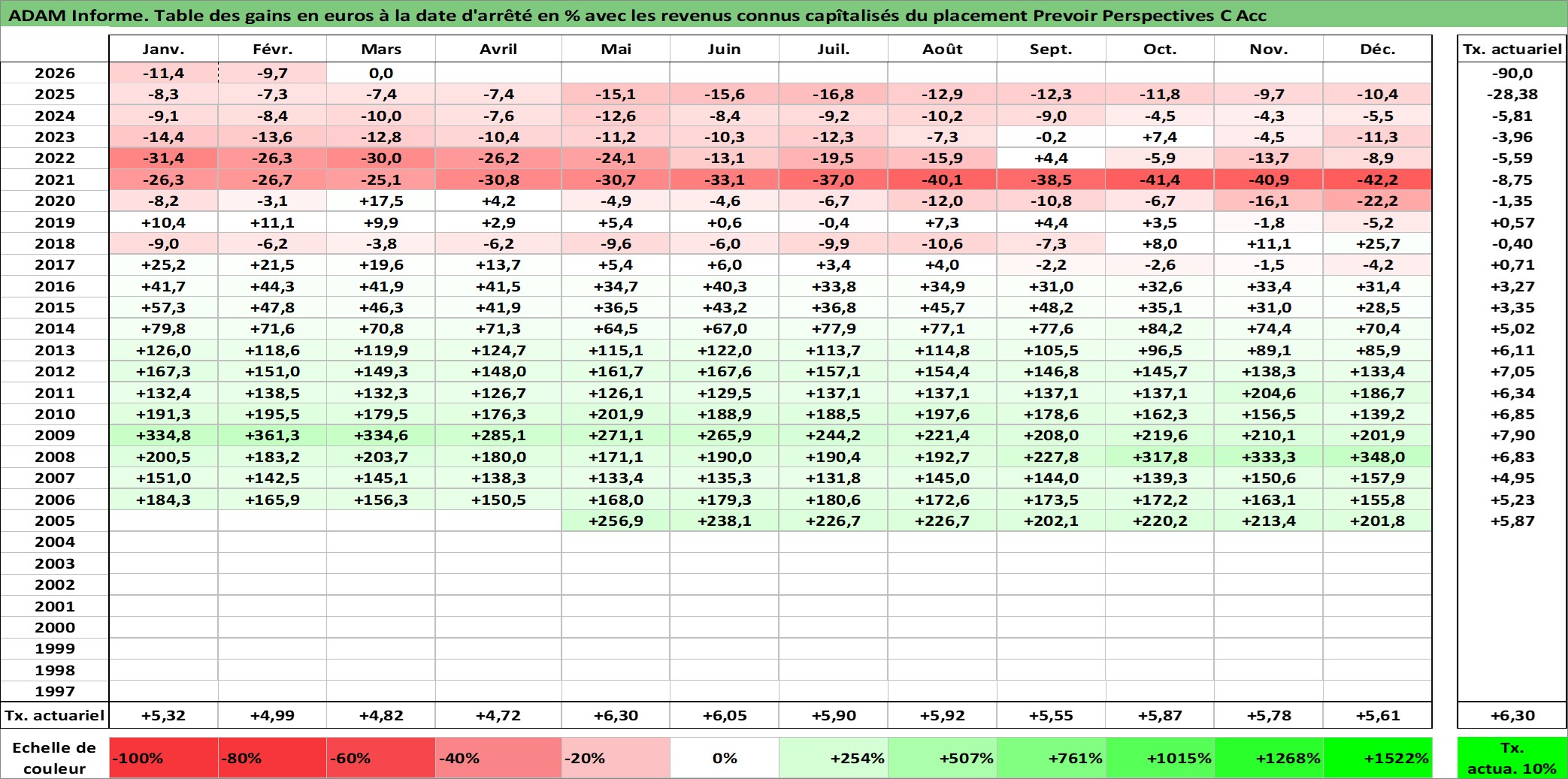This screenshot has height=779, width=1568.
Task: Click the Juil. column header
Action: (833, 49)
